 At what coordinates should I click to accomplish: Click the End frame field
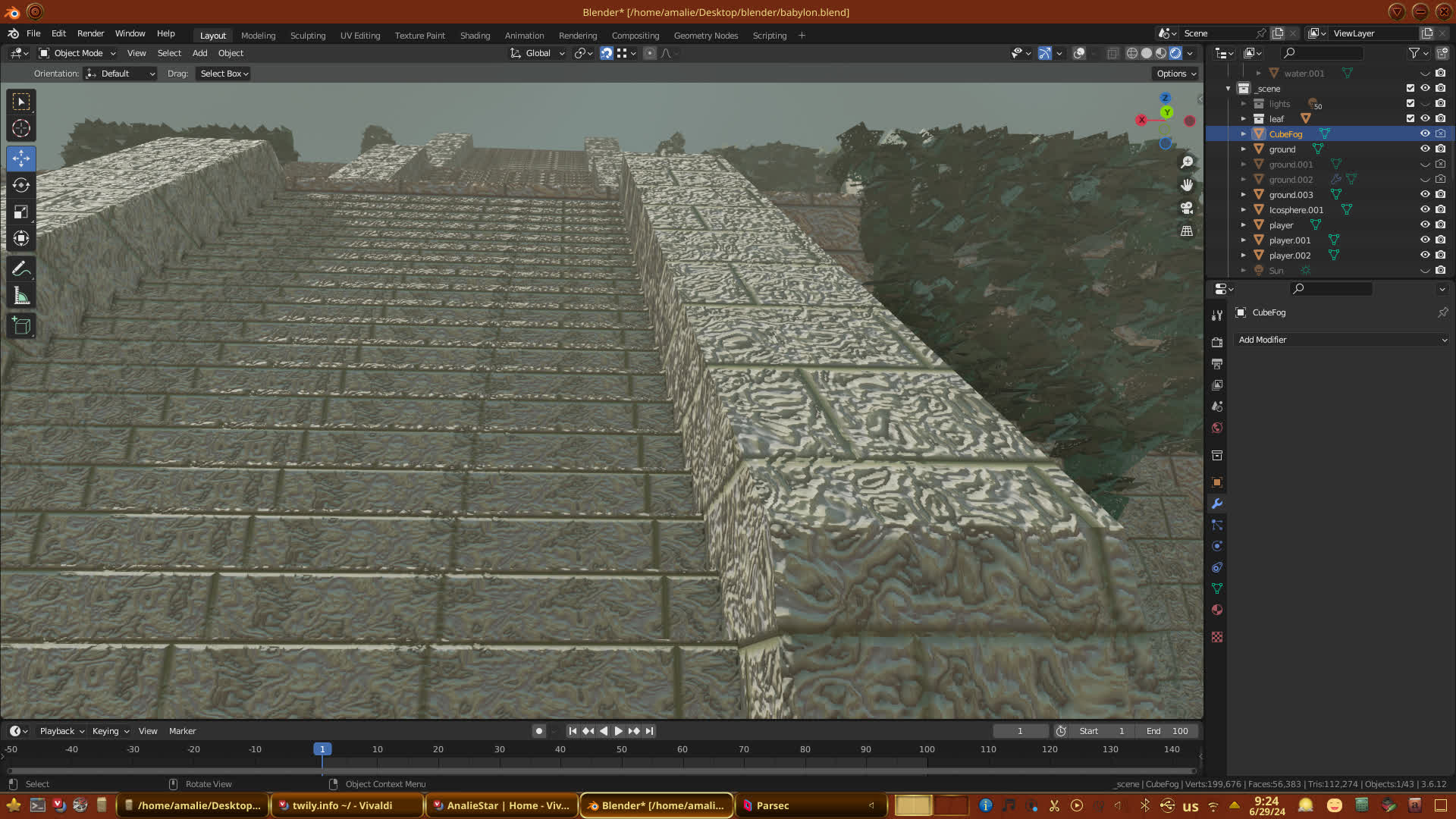pyautogui.click(x=1168, y=731)
